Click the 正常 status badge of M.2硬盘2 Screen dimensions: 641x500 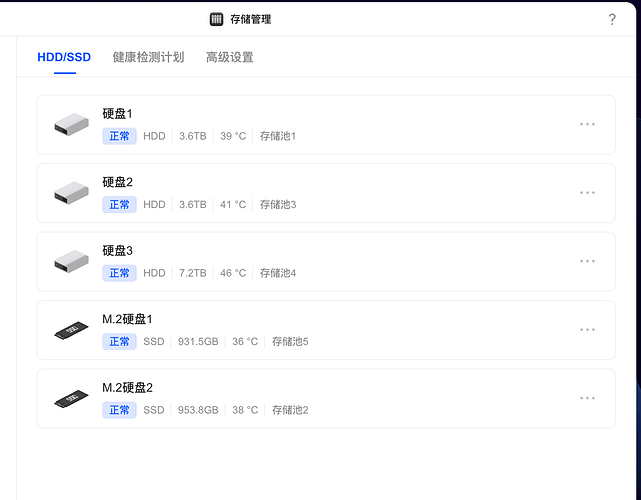click(x=119, y=410)
